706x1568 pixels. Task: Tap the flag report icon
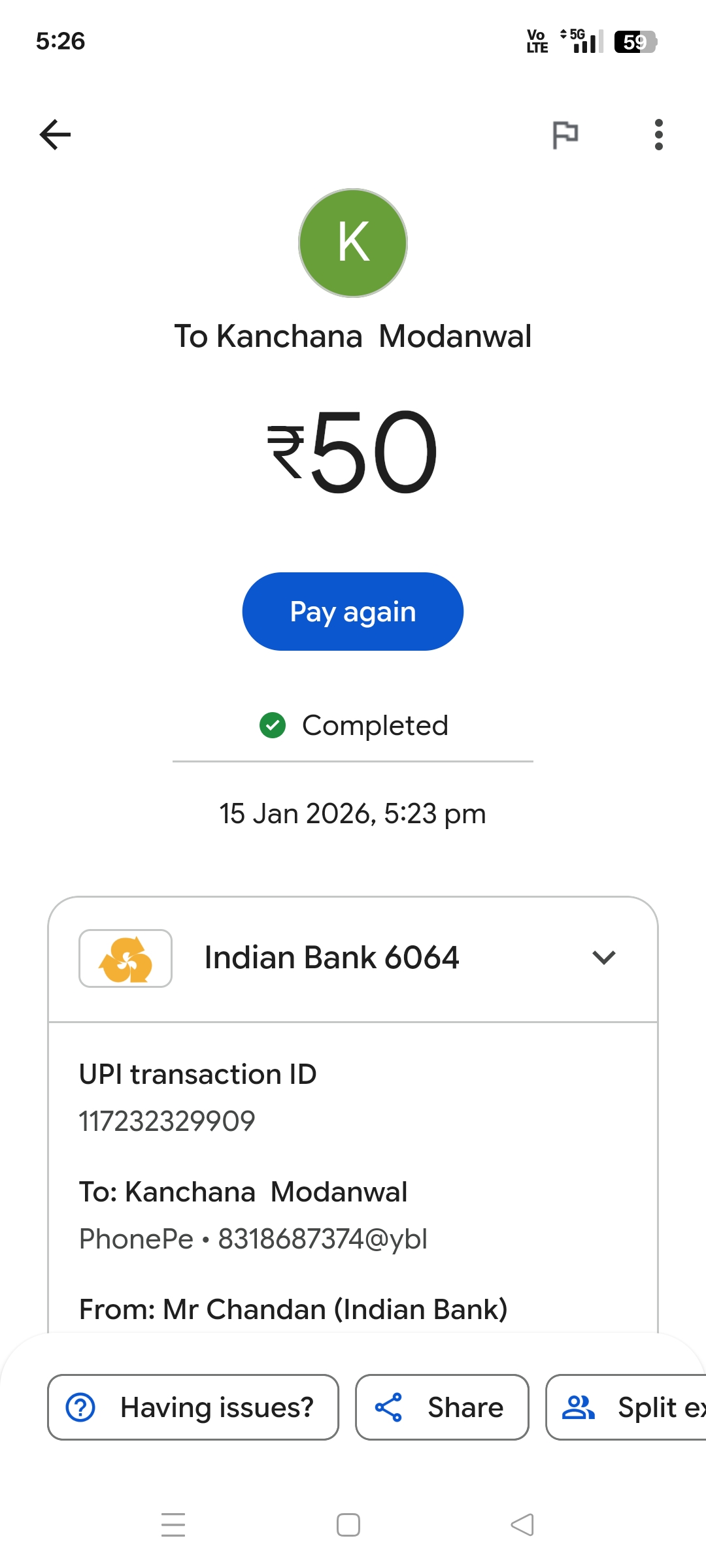point(565,135)
